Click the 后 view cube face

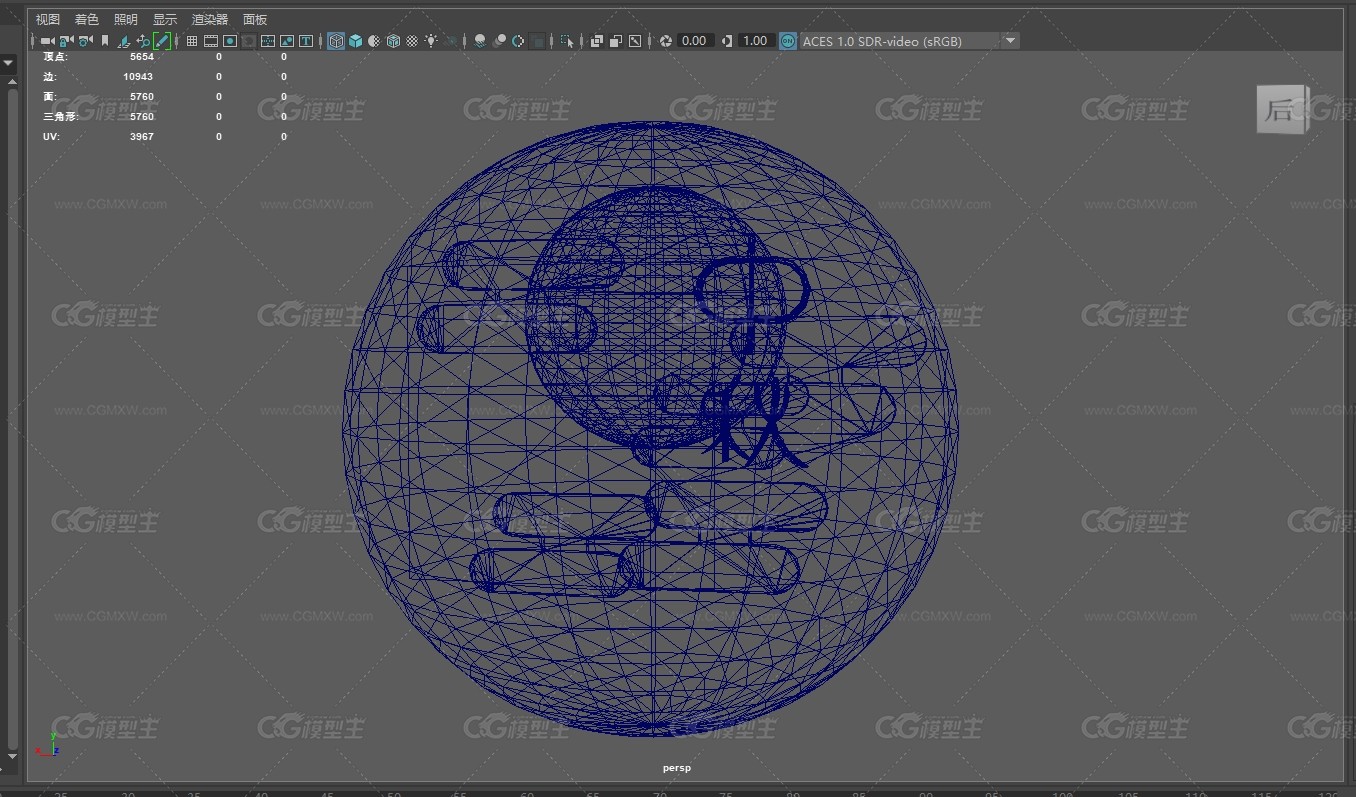[1281, 110]
